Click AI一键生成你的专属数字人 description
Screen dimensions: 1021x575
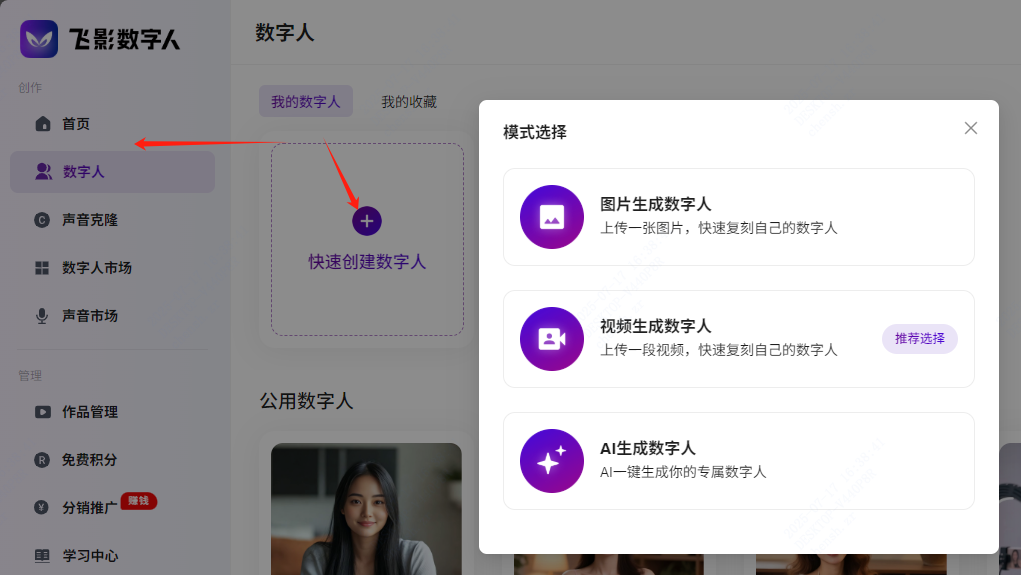pyautogui.click(x=682, y=471)
